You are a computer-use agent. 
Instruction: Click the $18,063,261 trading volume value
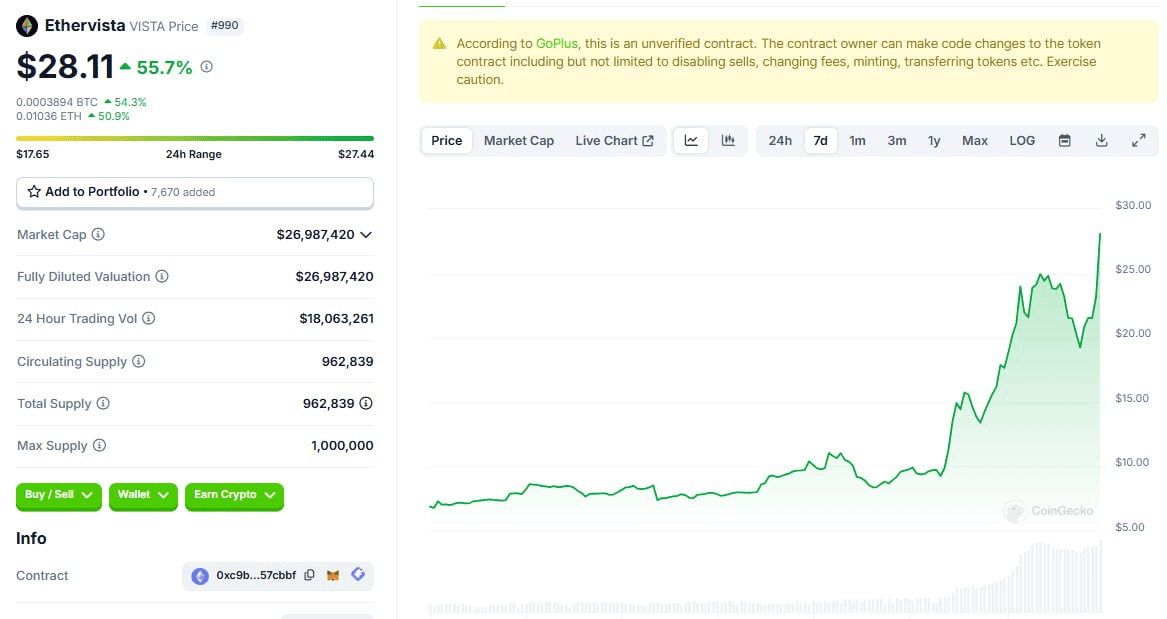(x=336, y=318)
